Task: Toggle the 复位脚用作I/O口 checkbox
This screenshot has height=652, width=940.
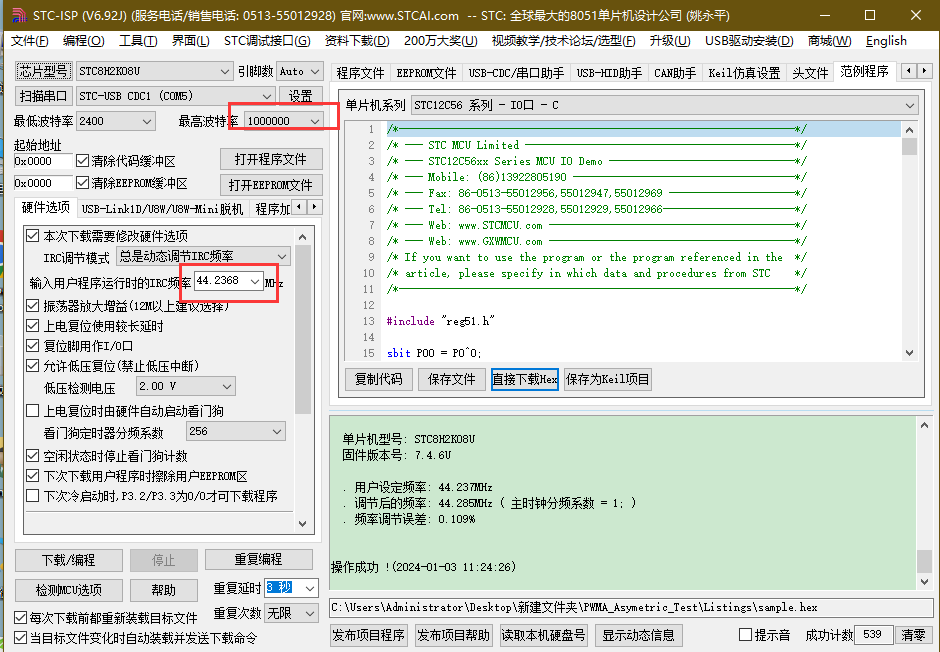Action: tap(33, 346)
